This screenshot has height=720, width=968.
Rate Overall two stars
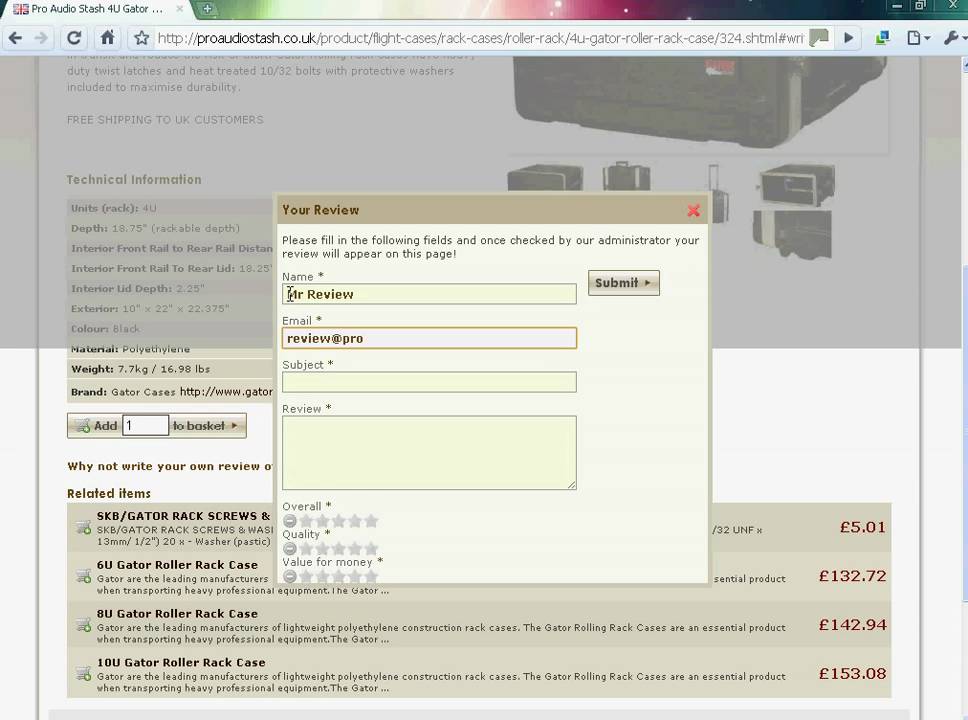coord(322,521)
